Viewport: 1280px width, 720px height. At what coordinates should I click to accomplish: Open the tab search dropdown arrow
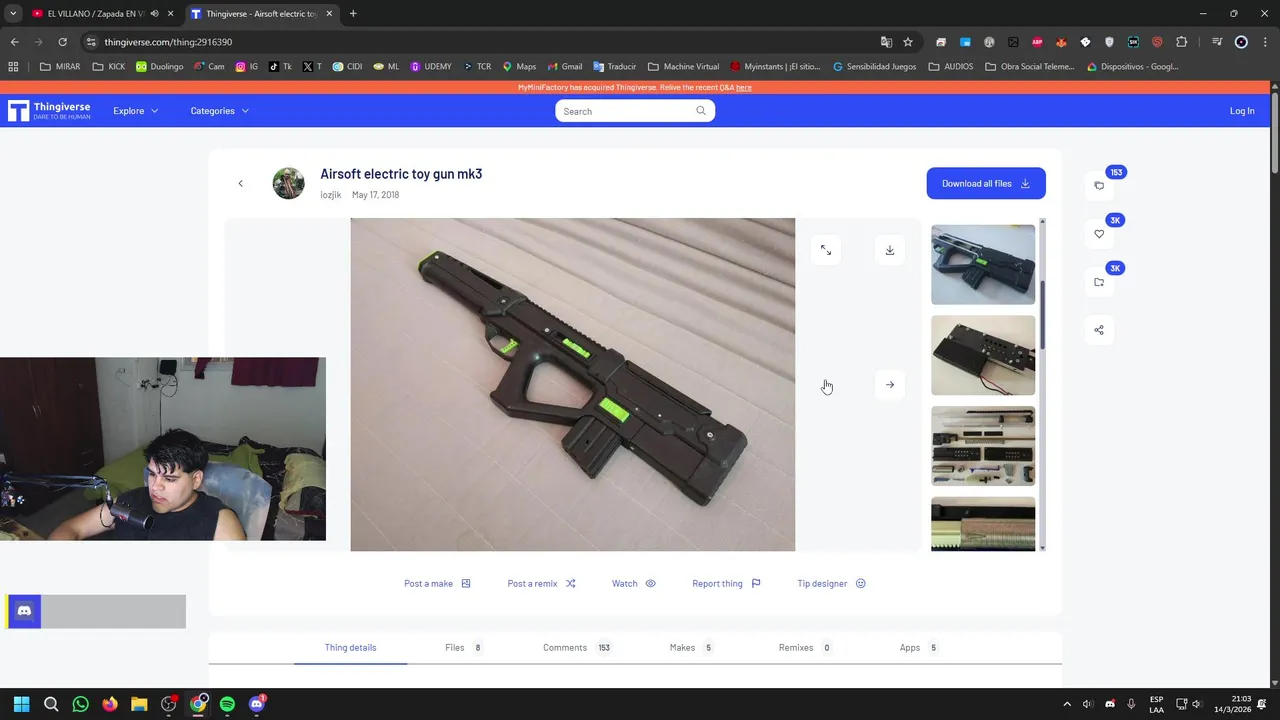[x=13, y=14]
